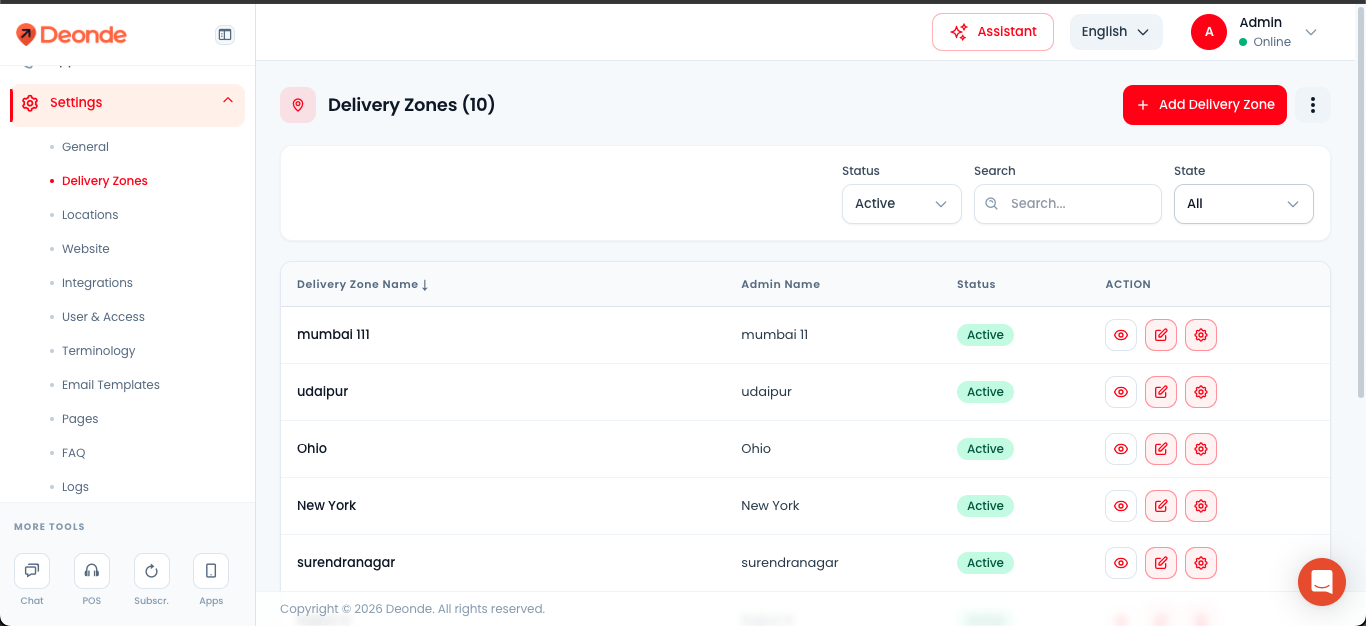
Task: Open Locations settings page
Action: pyautogui.click(x=90, y=215)
